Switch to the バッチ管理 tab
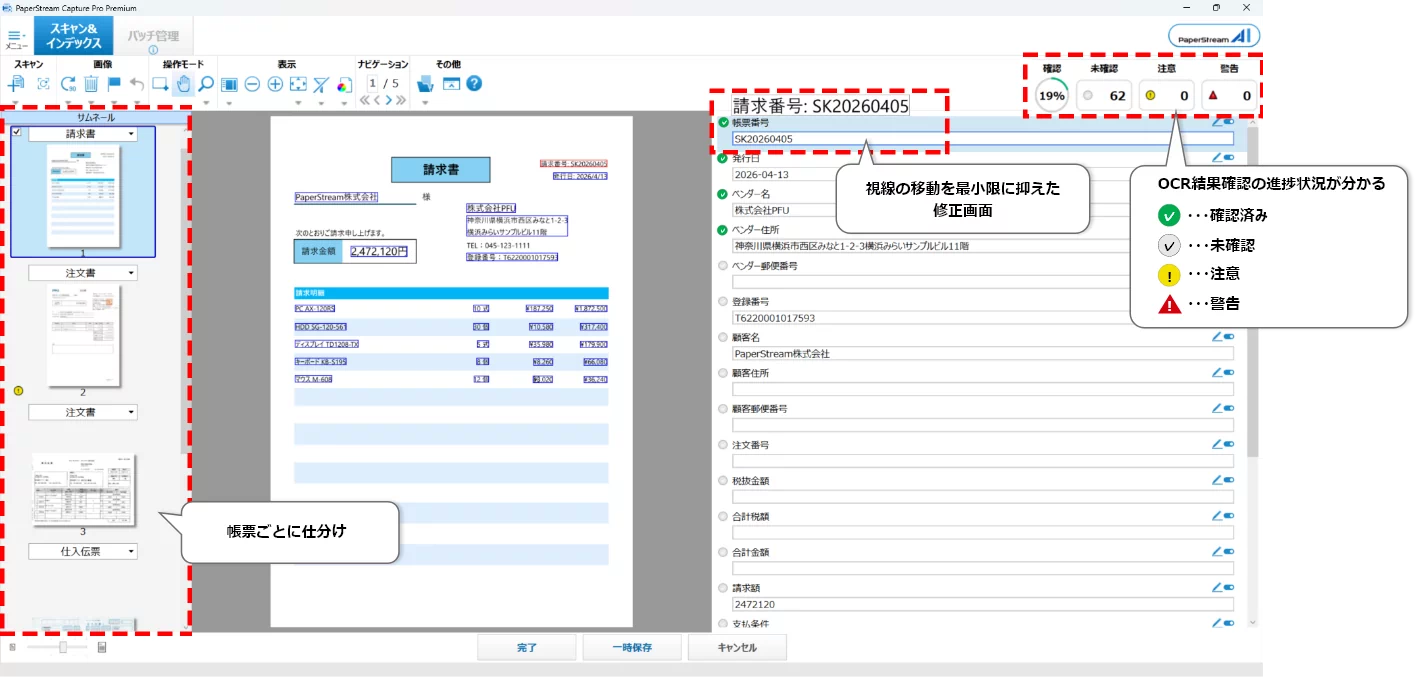The image size is (1416, 677). [153, 37]
